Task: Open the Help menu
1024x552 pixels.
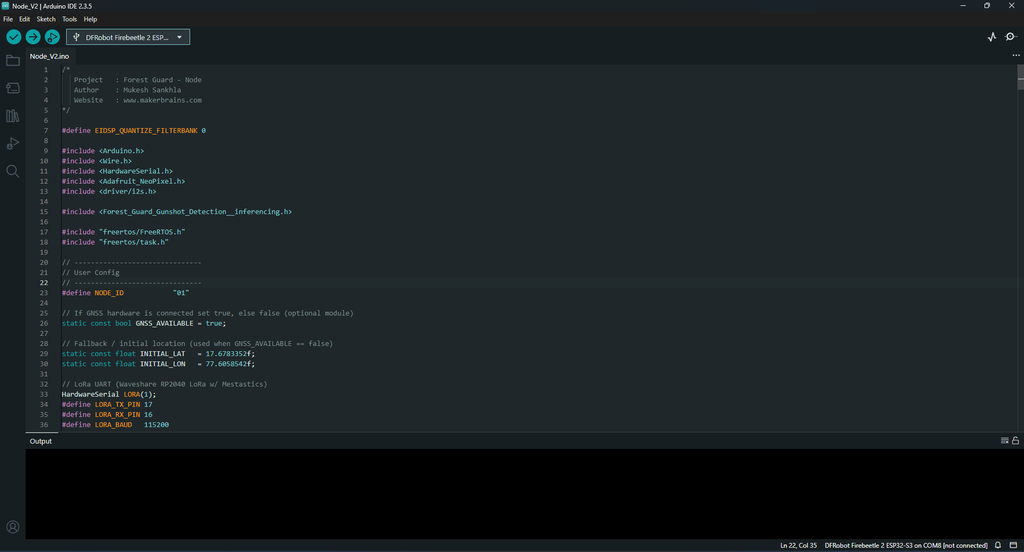Action: [90, 19]
